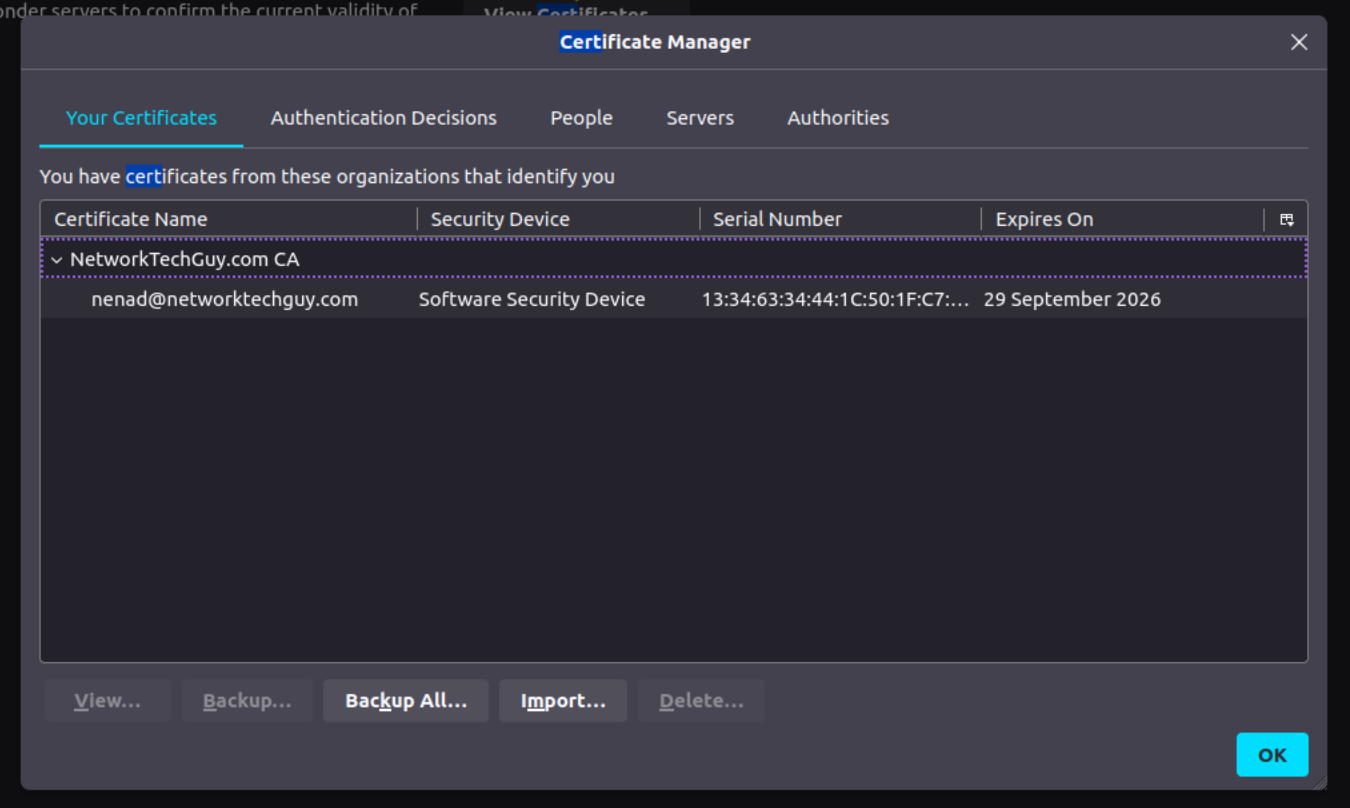
Task: Confirm with the OK button
Action: click(x=1272, y=755)
